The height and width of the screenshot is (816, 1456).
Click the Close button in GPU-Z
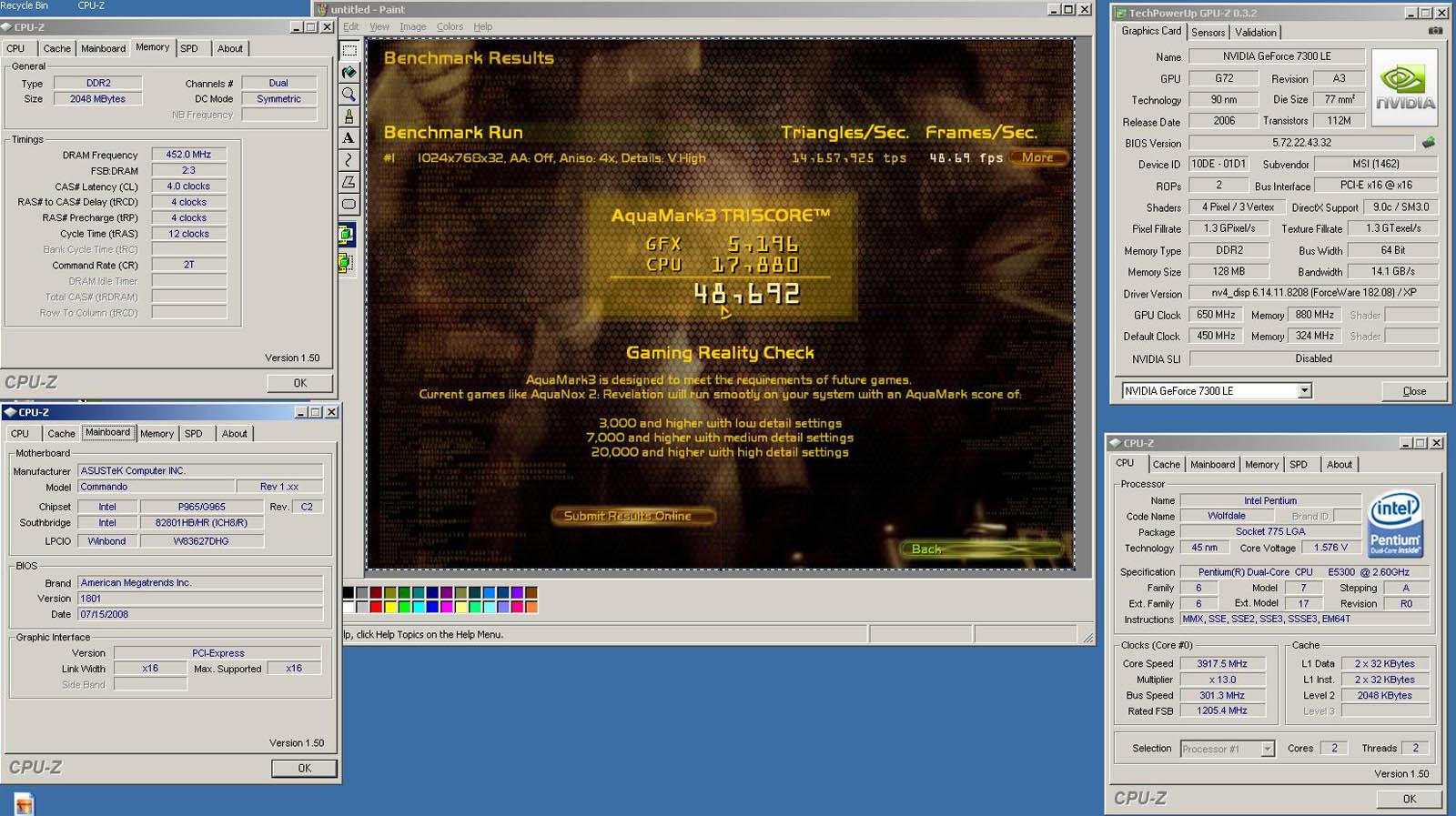(x=1414, y=391)
